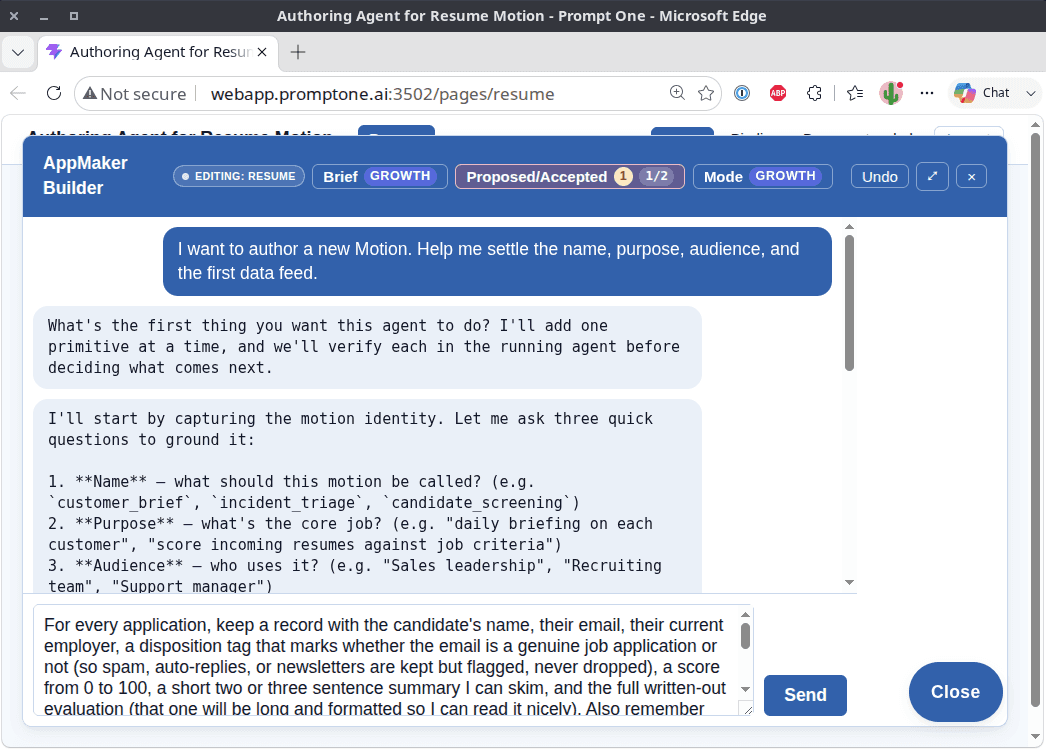The height and width of the screenshot is (750, 1046).
Task: Click the round Close button
Action: click(x=955, y=692)
